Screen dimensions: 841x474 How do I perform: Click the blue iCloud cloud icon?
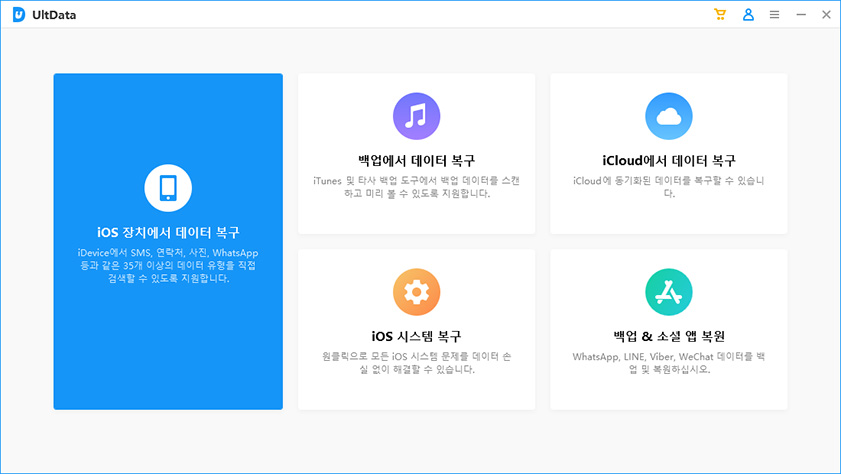(669, 116)
